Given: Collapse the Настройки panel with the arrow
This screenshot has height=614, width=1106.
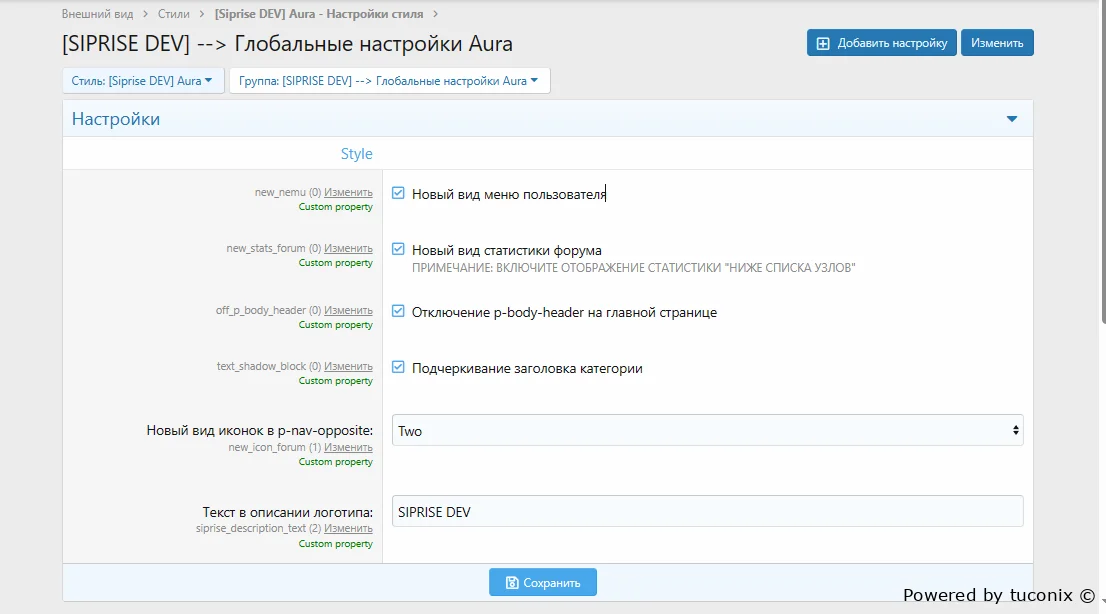Looking at the screenshot, I should pyautogui.click(x=1011, y=119).
